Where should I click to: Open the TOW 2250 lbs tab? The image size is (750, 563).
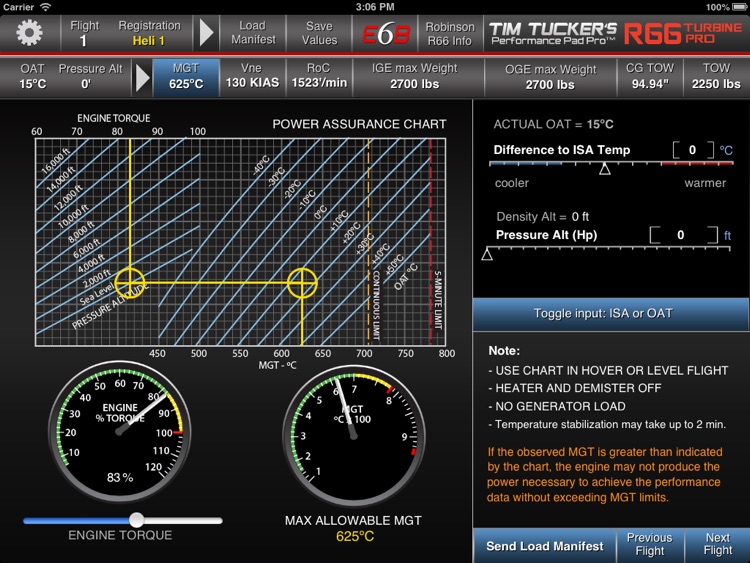click(716, 77)
